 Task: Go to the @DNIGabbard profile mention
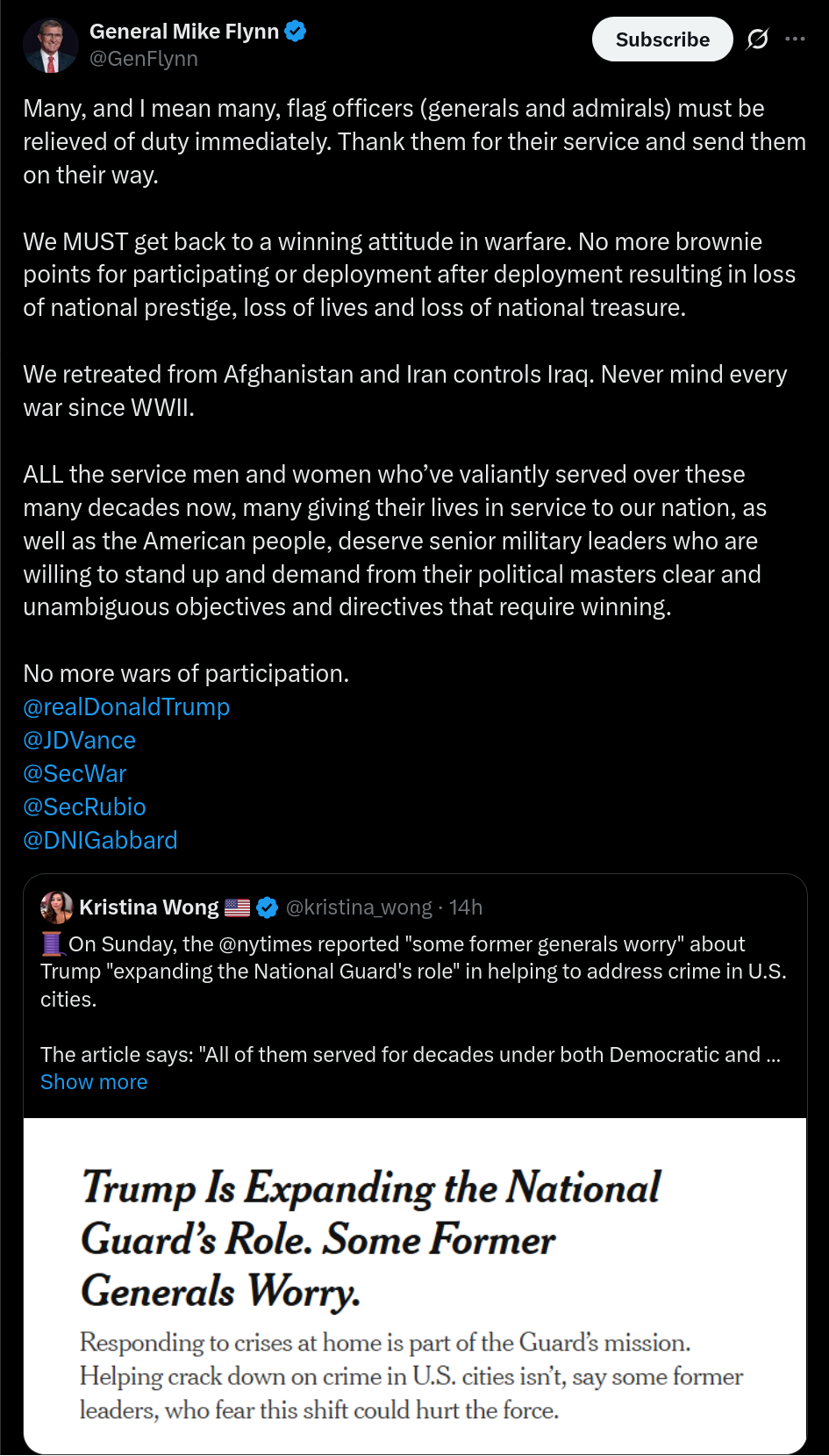pyautogui.click(x=100, y=841)
